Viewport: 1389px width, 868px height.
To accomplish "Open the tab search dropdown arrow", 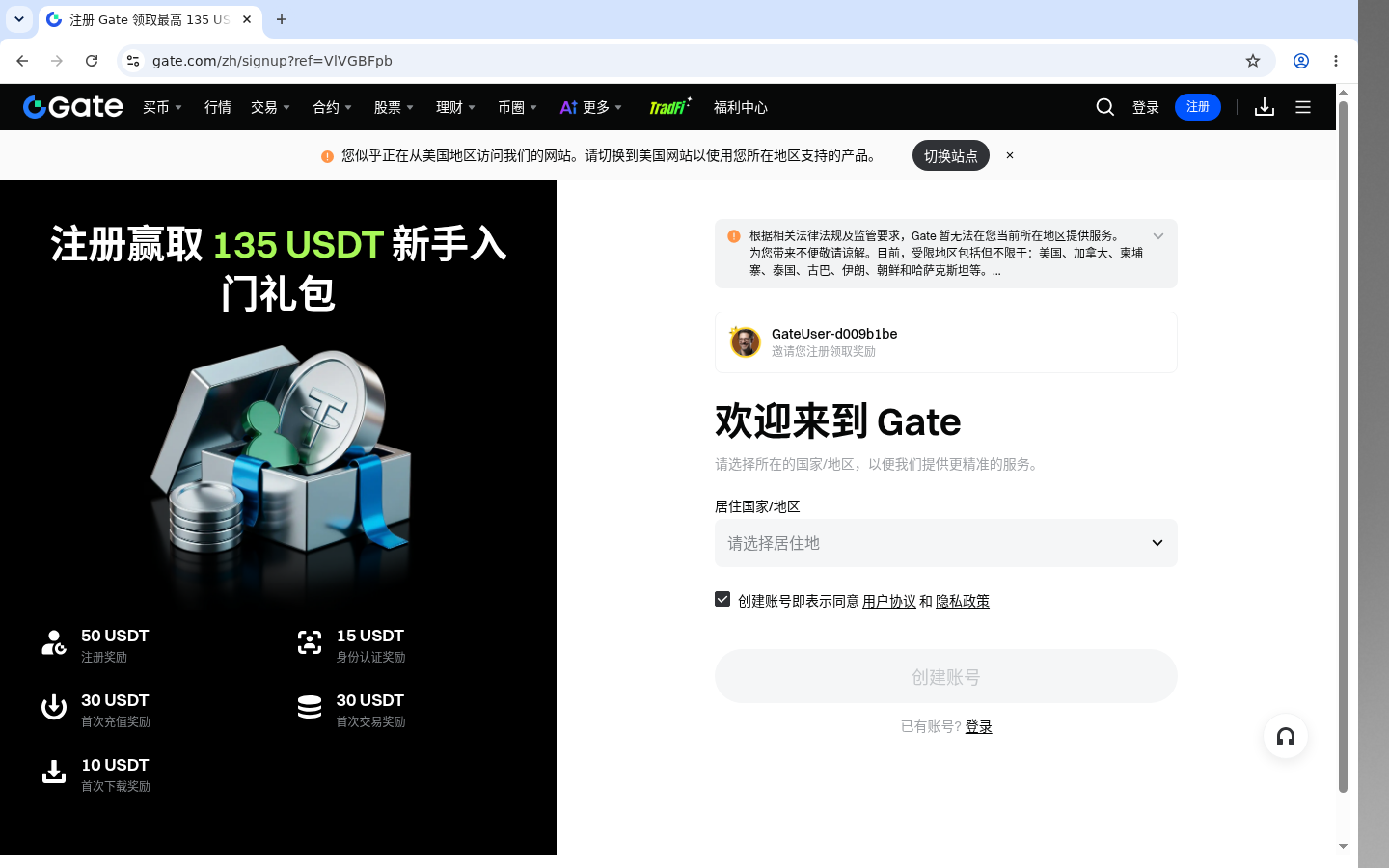I will click(x=19, y=19).
